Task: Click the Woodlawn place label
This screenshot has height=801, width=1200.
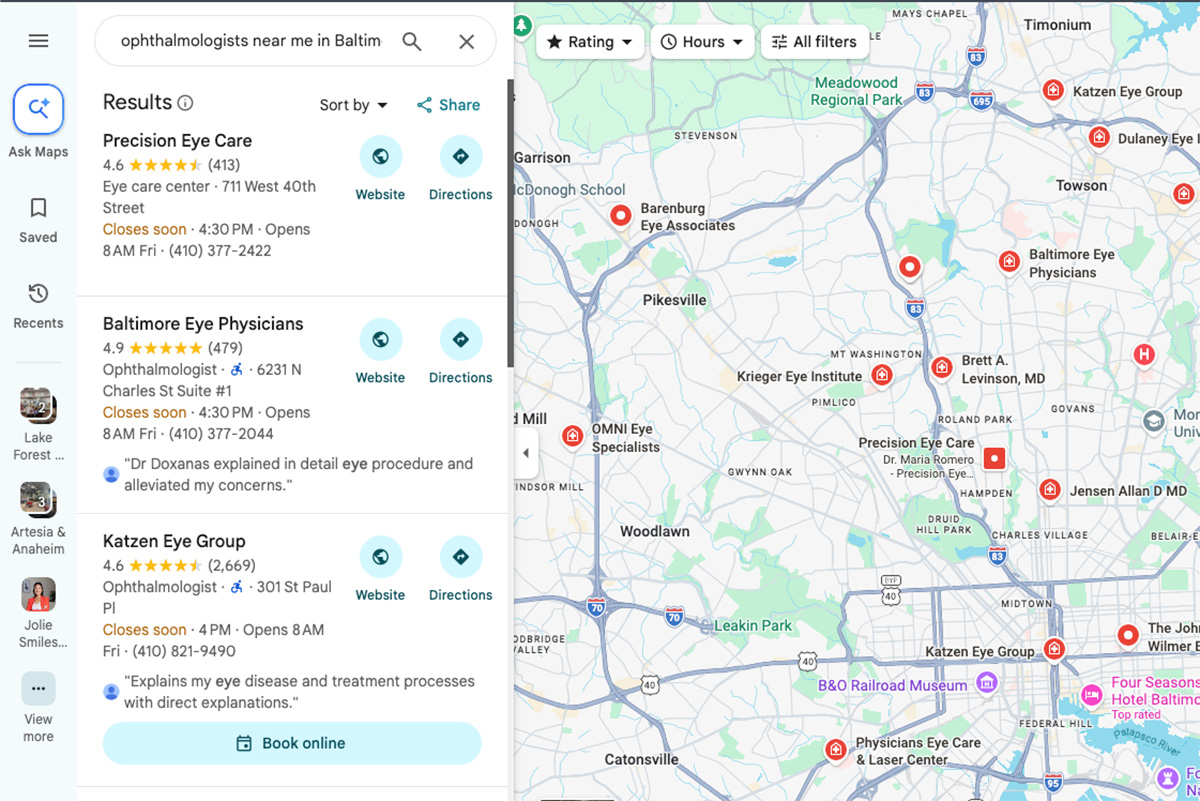Action: click(654, 531)
